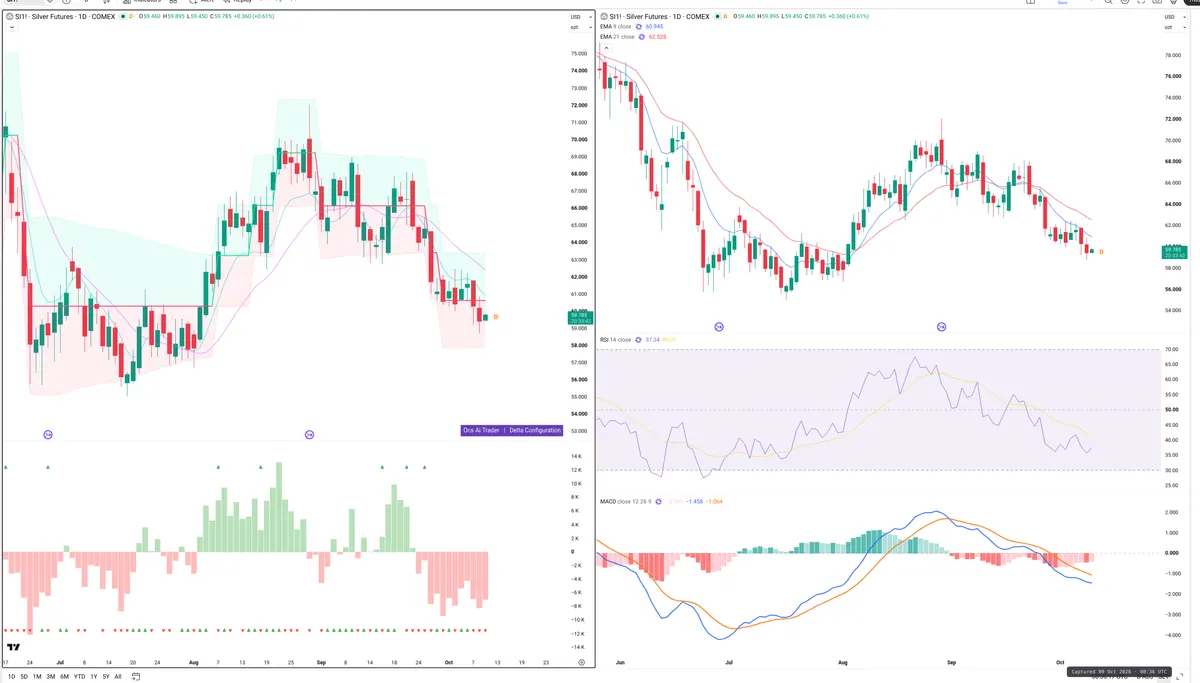The image size is (1200, 683).
Task: Click green market-status dot in left chart header
Action: pos(123,16)
